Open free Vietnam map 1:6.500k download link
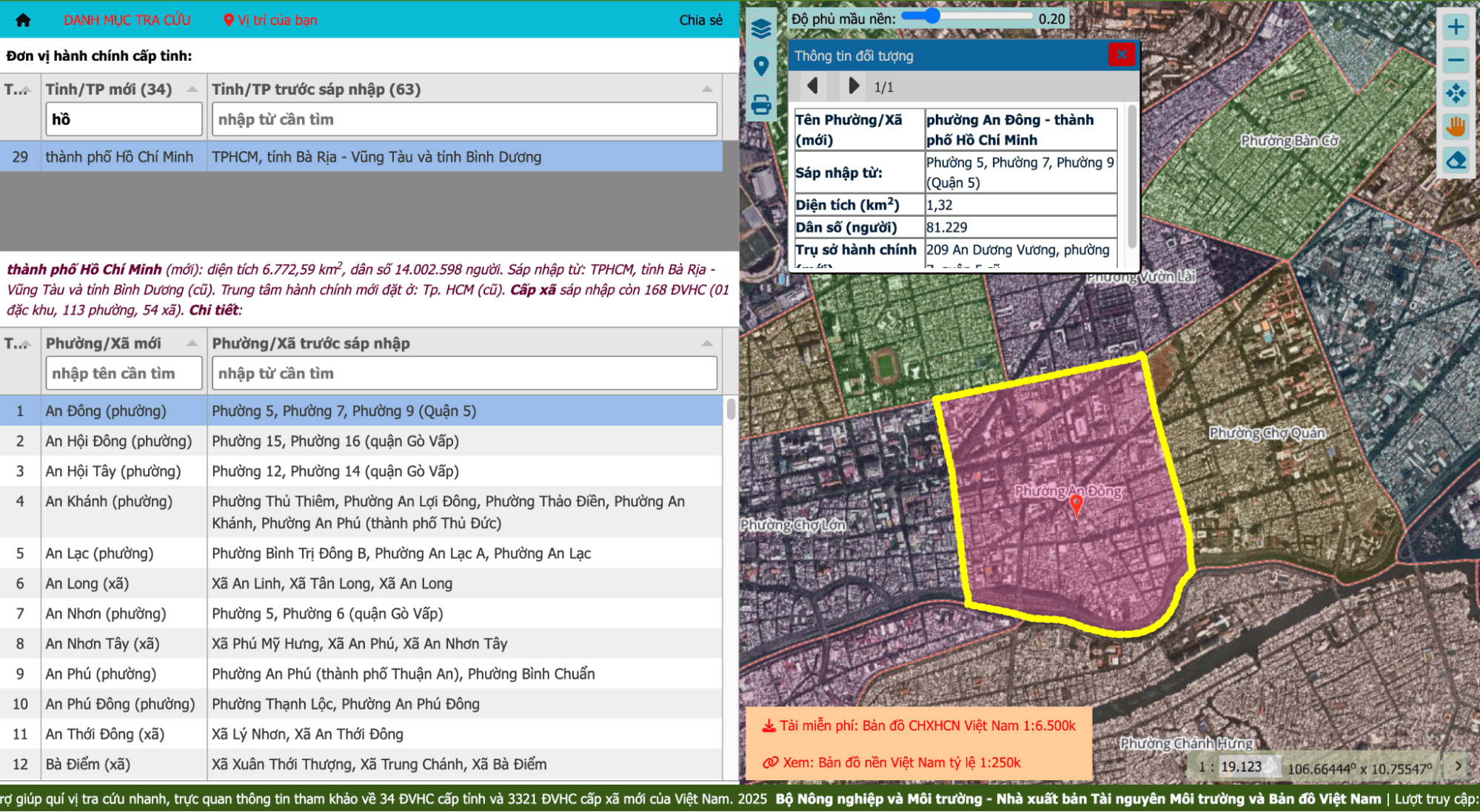 tap(919, 726)
